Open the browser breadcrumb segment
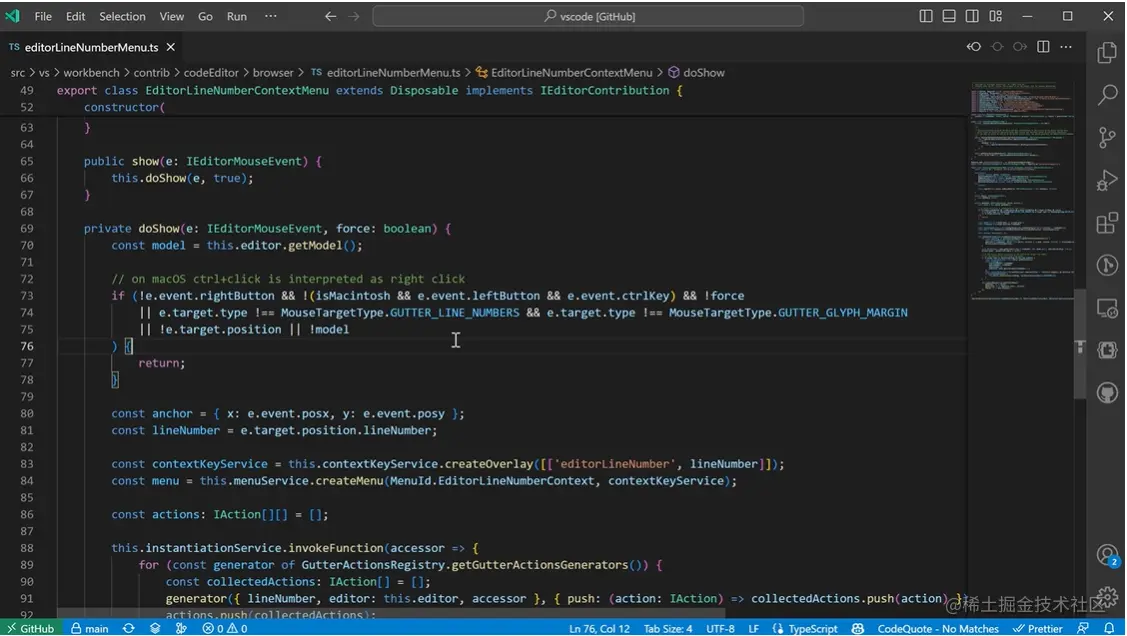 tap(273, 73)
